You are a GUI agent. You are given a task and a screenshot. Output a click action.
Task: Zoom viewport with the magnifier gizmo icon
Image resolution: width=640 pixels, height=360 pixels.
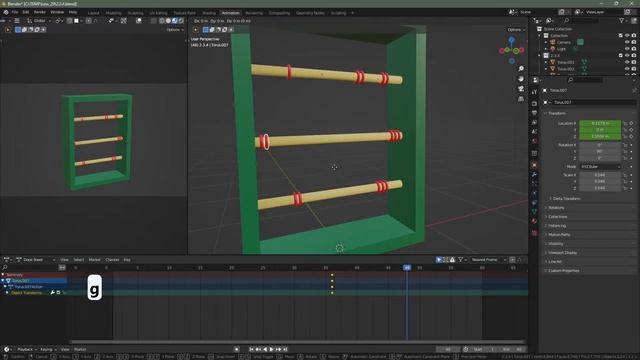pyautogui.click(x=521, y=69)
